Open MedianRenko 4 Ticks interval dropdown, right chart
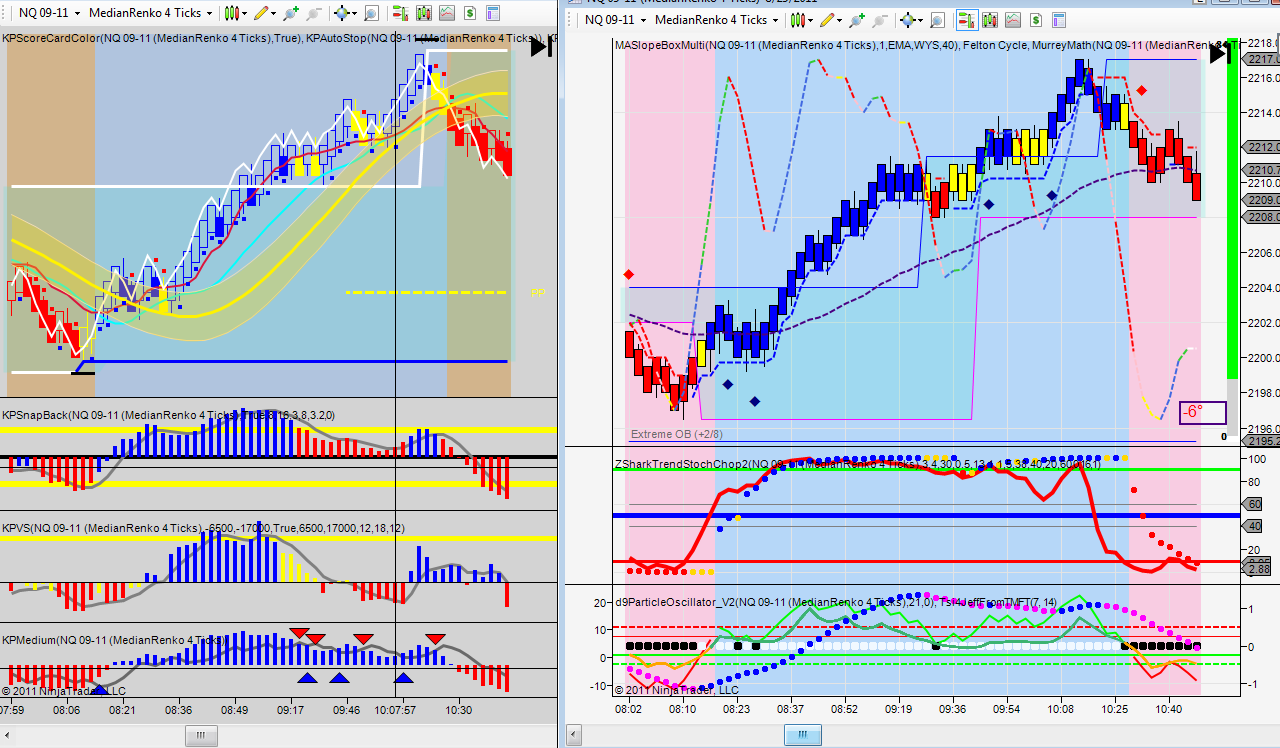The width and height of the screenshot is (1280, 748). [x=716, y=20]
